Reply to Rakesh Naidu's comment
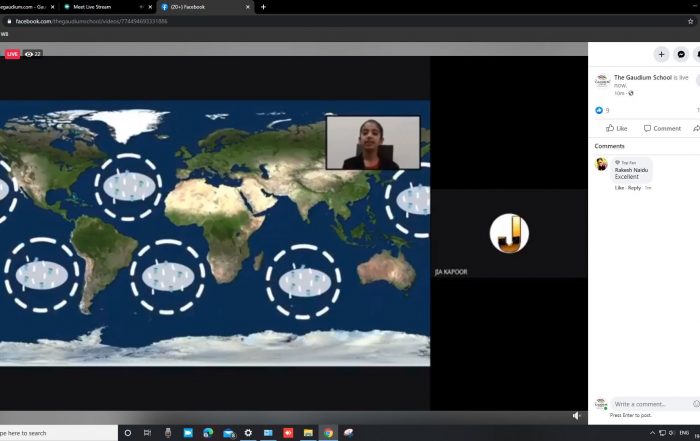The width and height of the screenshot is (700, 441). (x=634, y=188)
